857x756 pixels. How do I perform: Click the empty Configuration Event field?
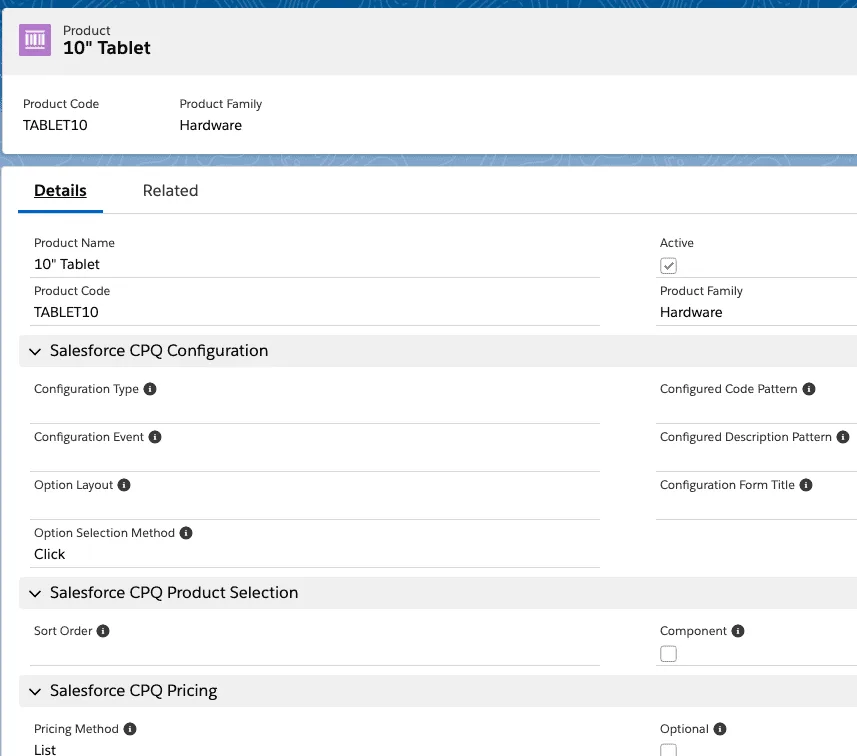pyautogui.click(x=315, y=459)
